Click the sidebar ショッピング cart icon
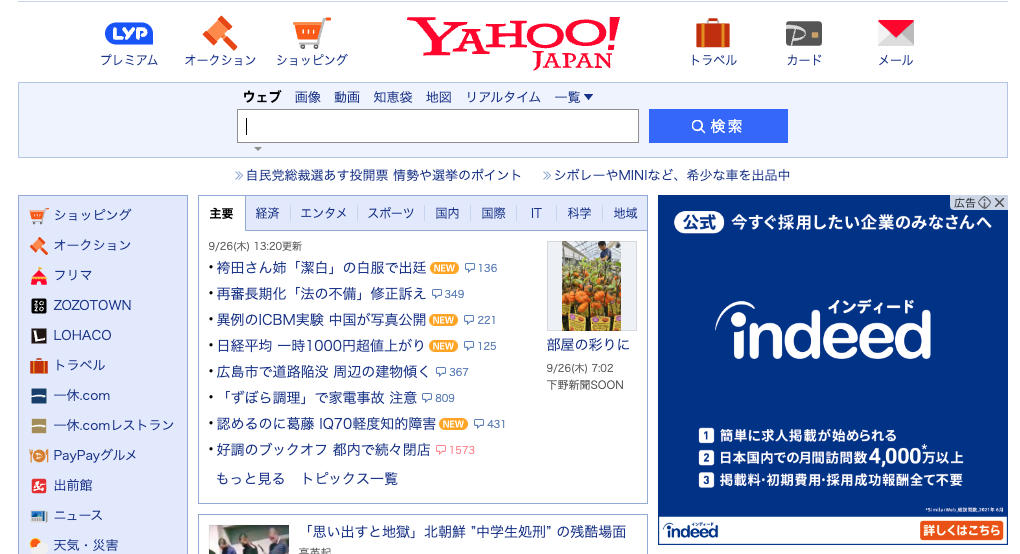1020x554 pixels. click(x=39, y=215)
